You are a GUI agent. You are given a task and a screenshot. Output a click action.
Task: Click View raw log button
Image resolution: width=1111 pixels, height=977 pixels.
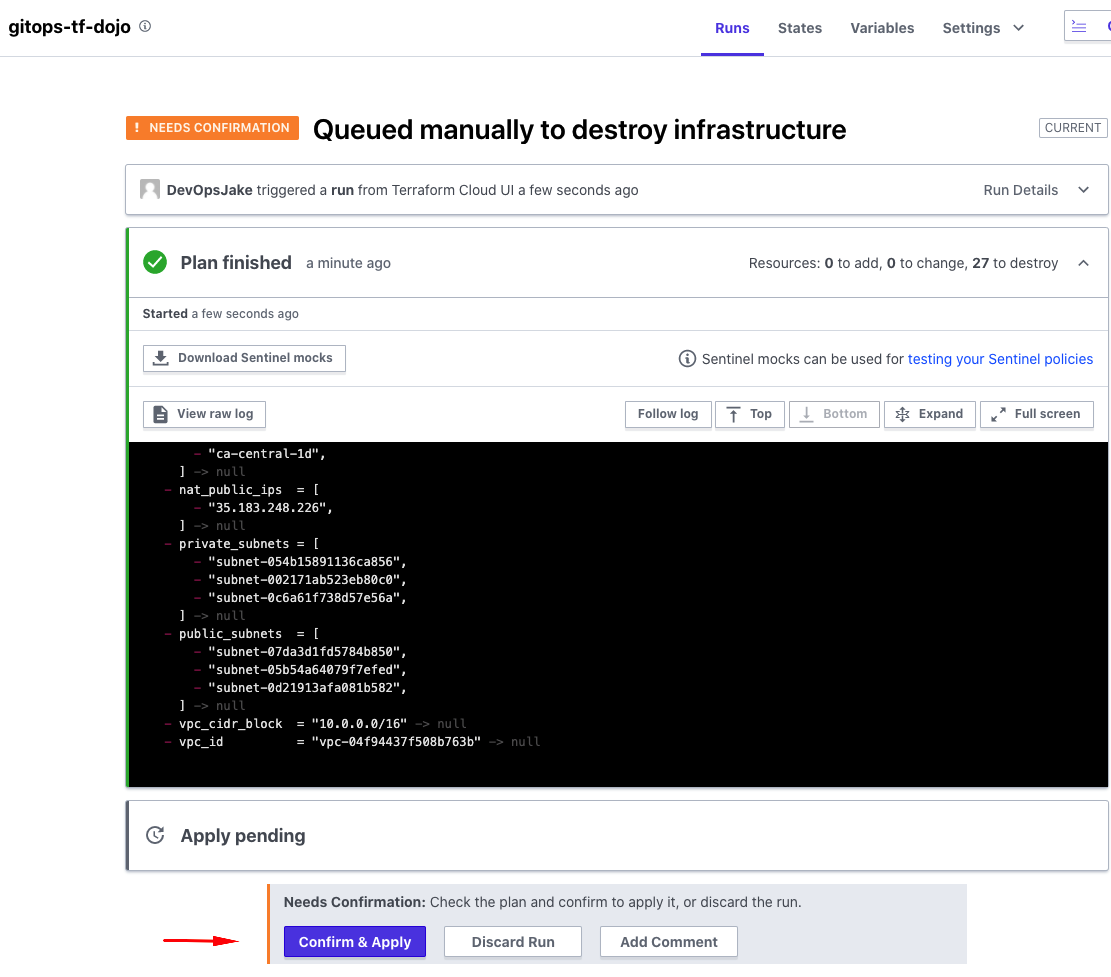point(204,414)
